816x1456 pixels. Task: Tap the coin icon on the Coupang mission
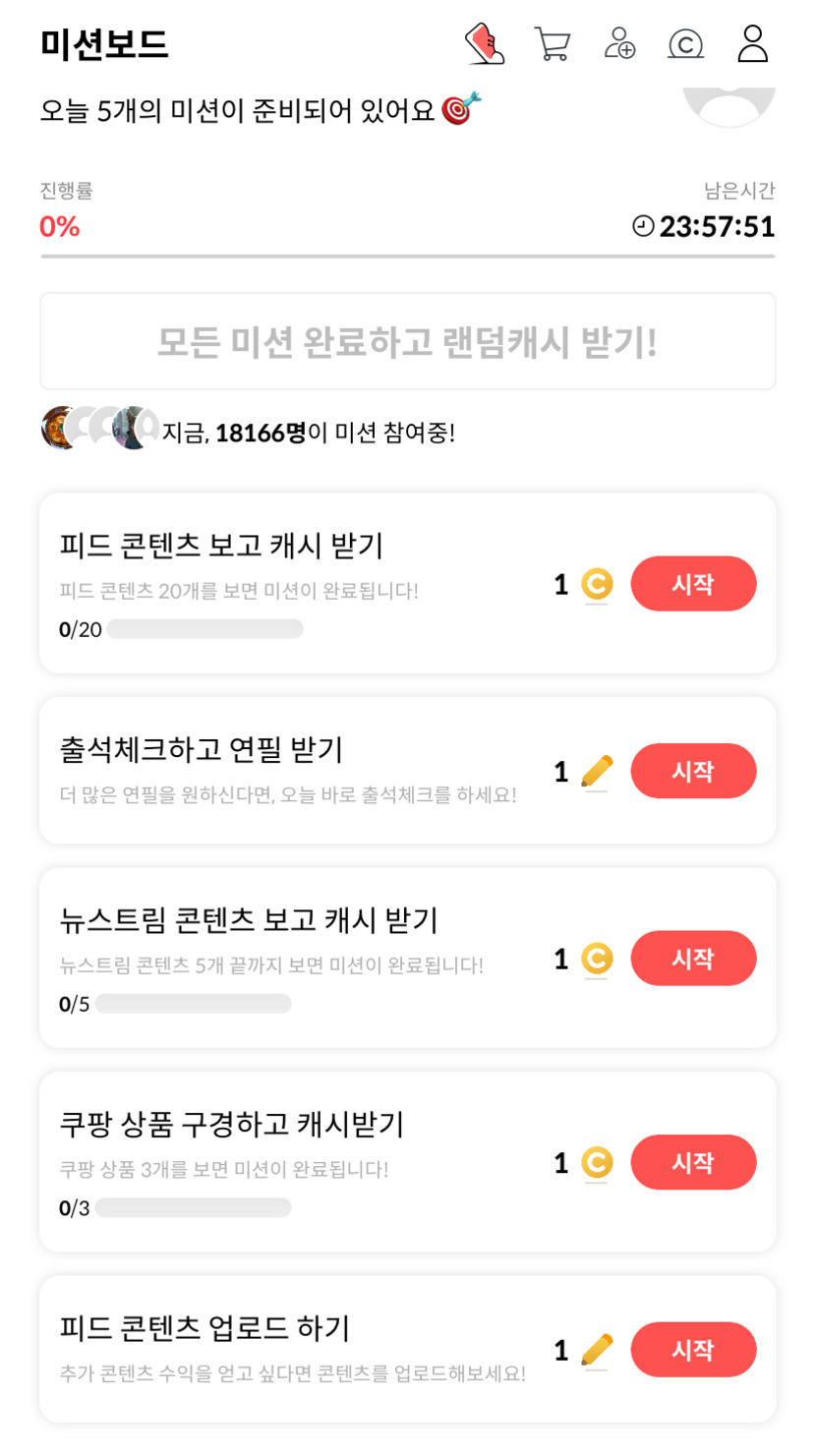(x=597, y=1163)
